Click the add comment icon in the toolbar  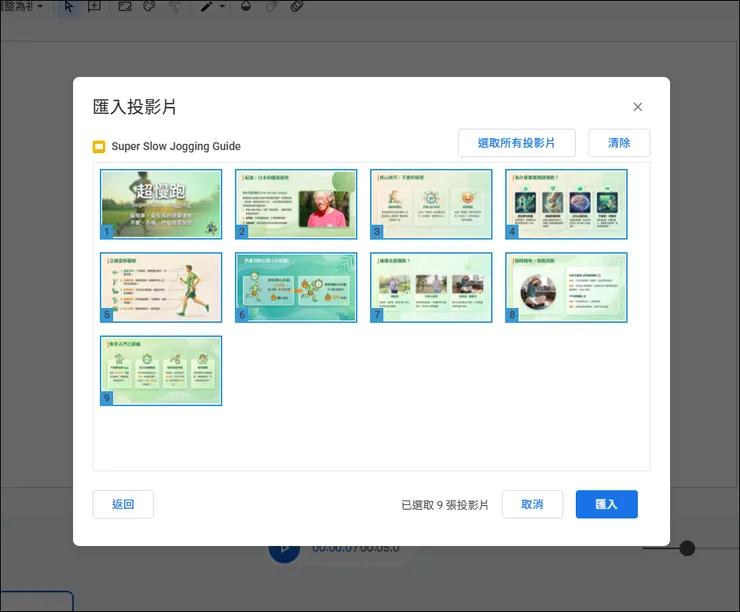(94, 7)
